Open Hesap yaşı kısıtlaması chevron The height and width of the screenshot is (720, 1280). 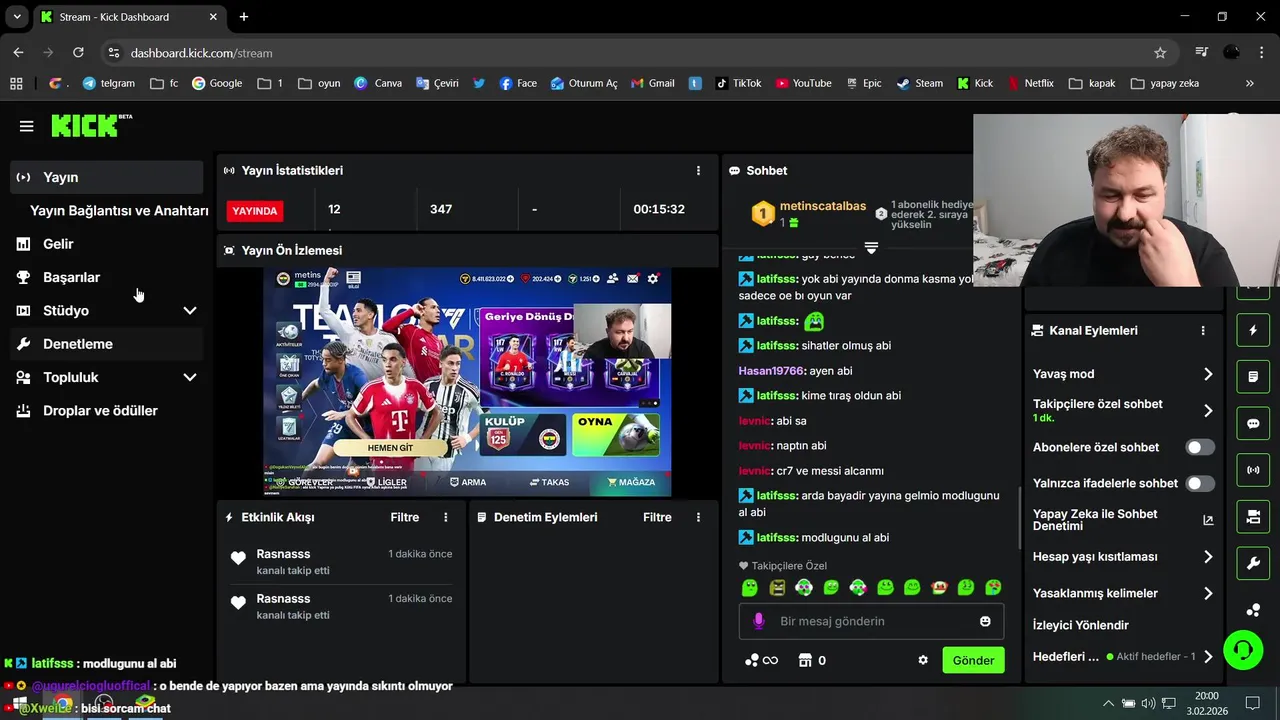pyautogui.click(x=1208, y=557)
